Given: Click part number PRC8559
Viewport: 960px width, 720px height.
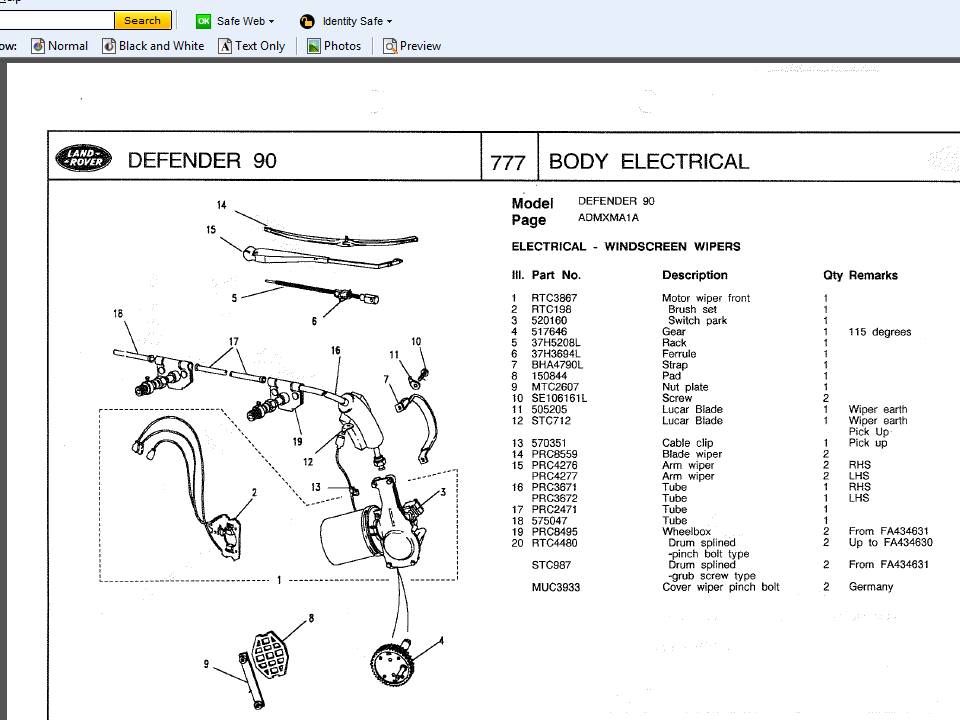Looking at the screenshot, I should coord(554,454).
